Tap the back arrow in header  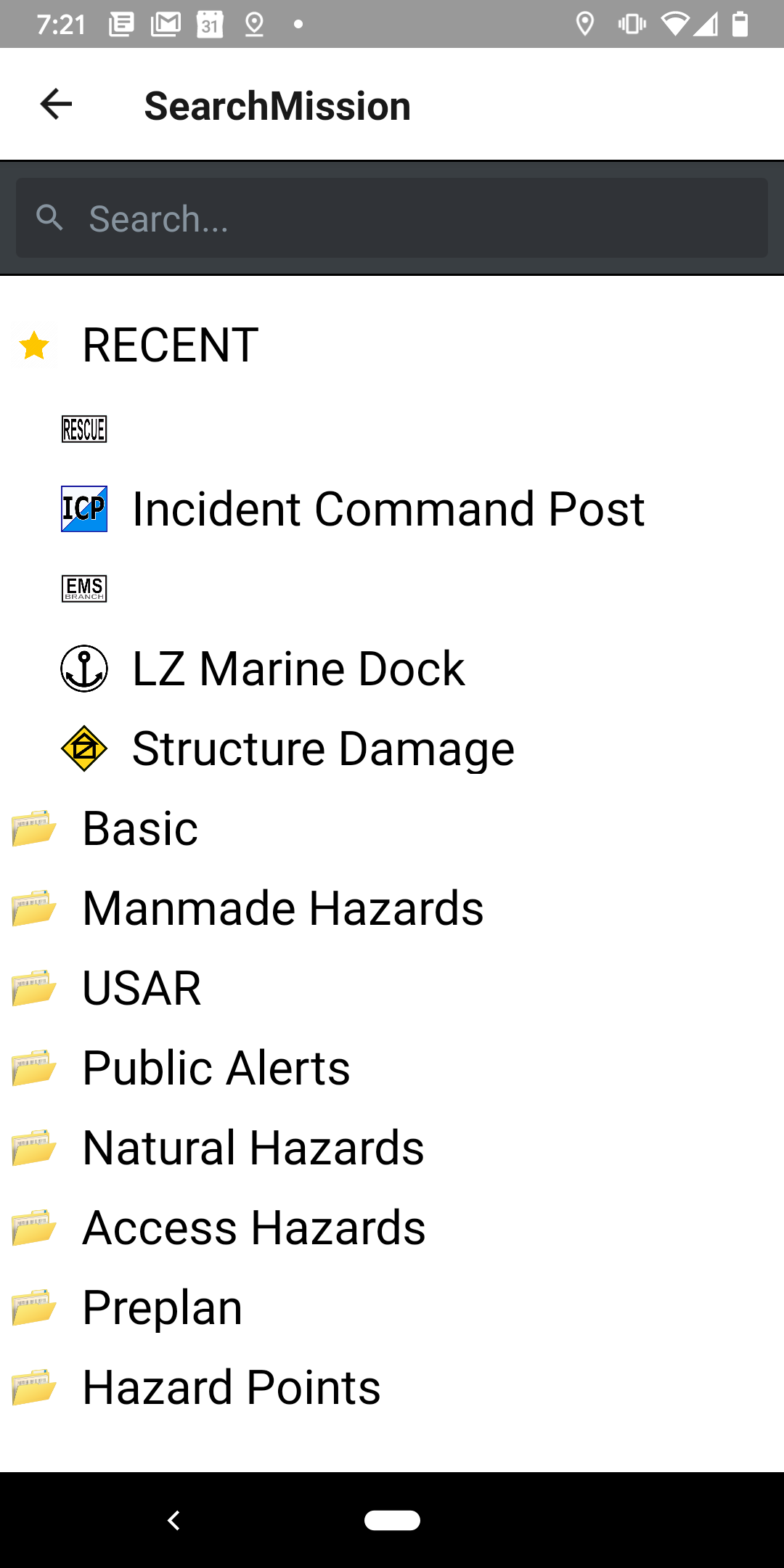(x=56, y=104)
